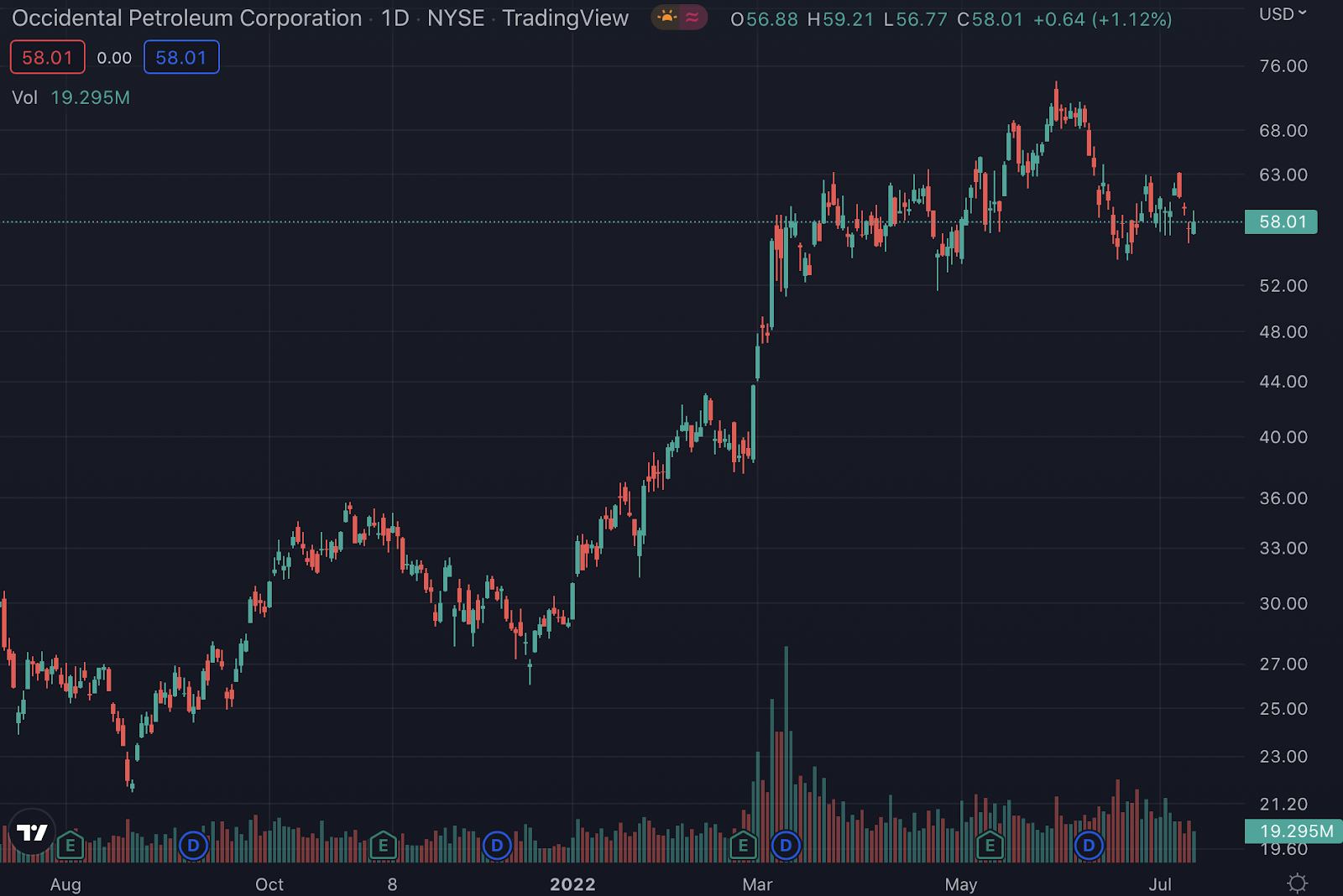The height and width of the screenshot is (896, 1343).
Task: Click the high value H59.21
Action: click(840, 19)
